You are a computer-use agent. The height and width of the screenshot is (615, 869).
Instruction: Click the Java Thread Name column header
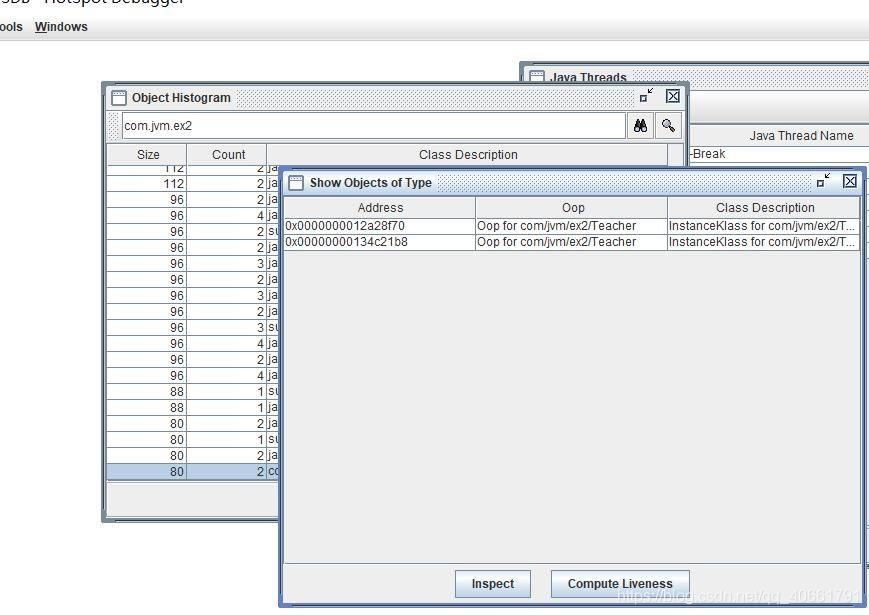(801, 136)
